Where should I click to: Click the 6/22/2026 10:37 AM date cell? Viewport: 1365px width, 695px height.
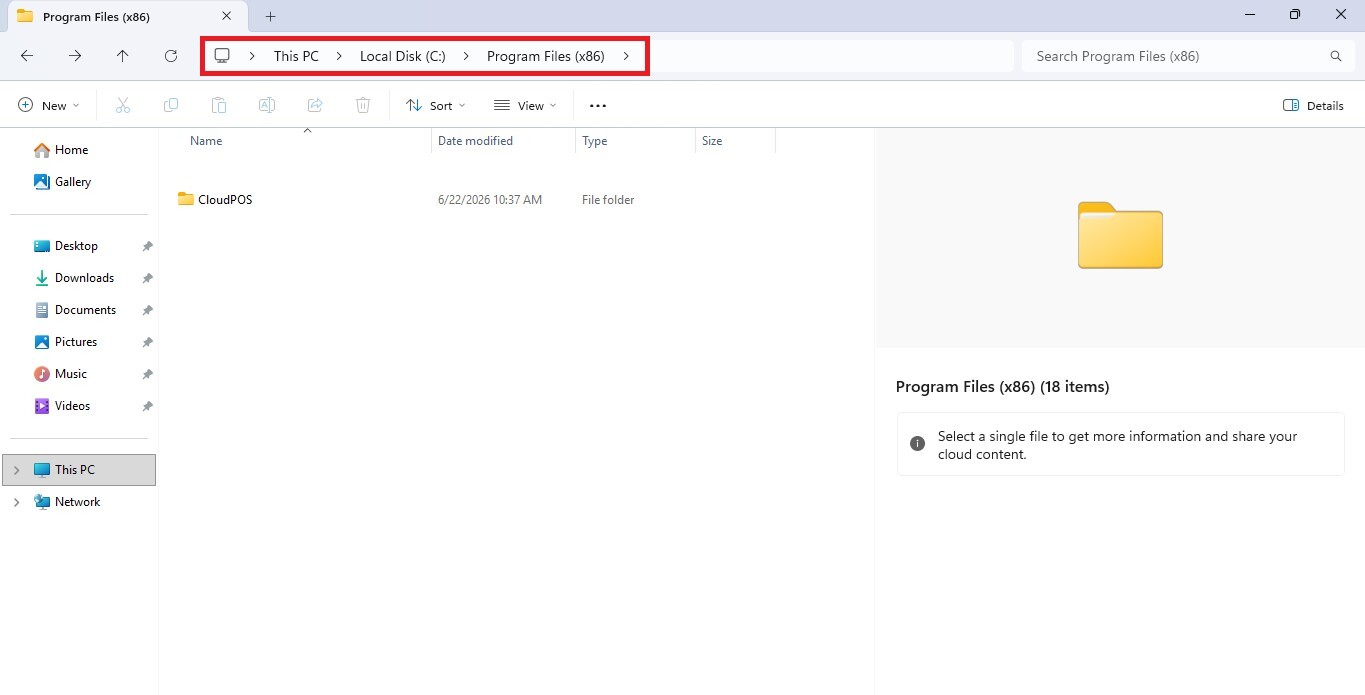point(490,200)
